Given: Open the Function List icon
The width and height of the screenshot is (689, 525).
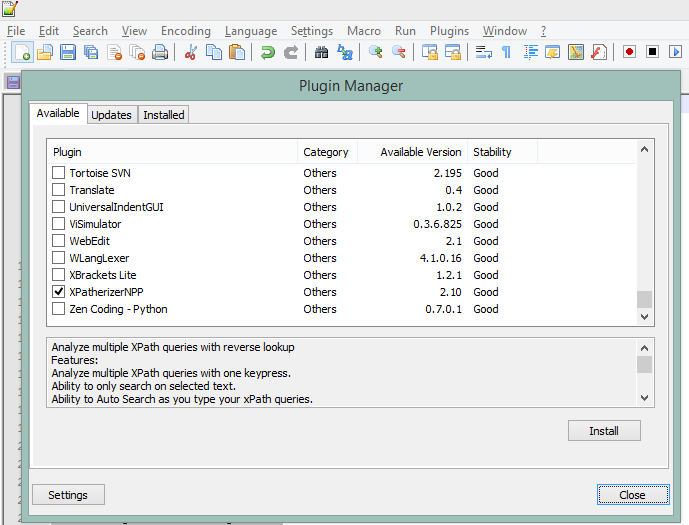Looking at the screenshot, I should (x=599, y=52).
